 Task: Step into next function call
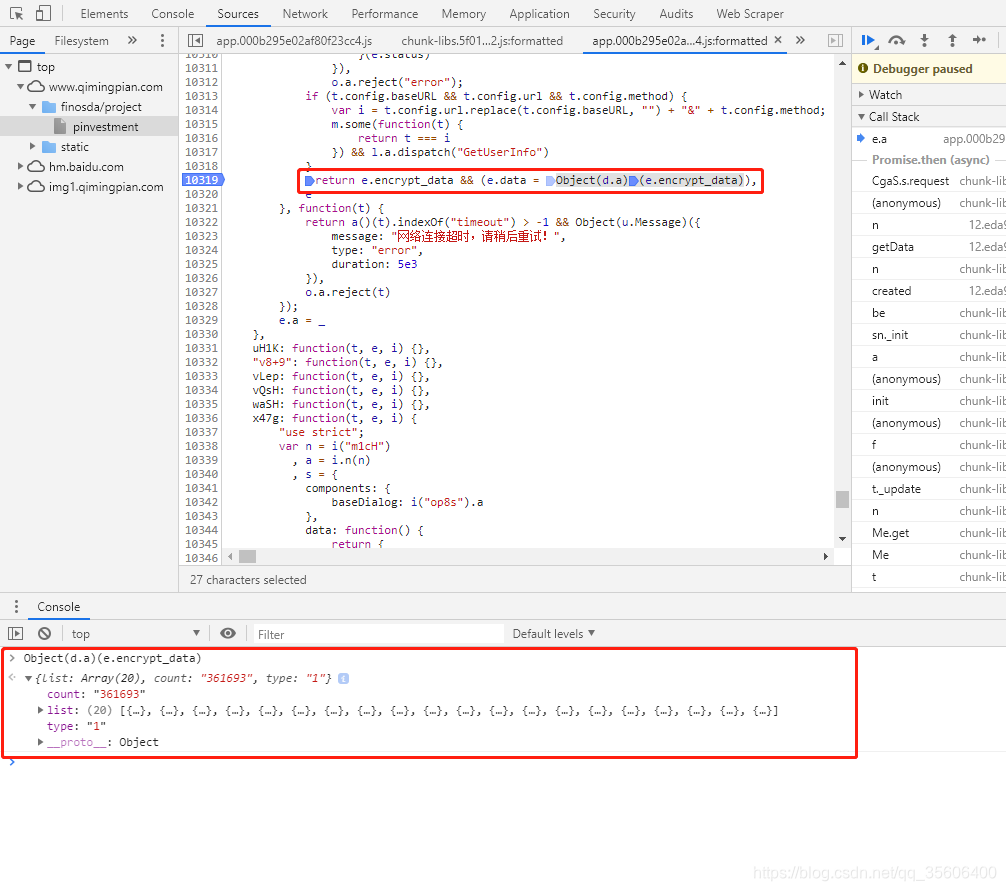coord(925,40)
